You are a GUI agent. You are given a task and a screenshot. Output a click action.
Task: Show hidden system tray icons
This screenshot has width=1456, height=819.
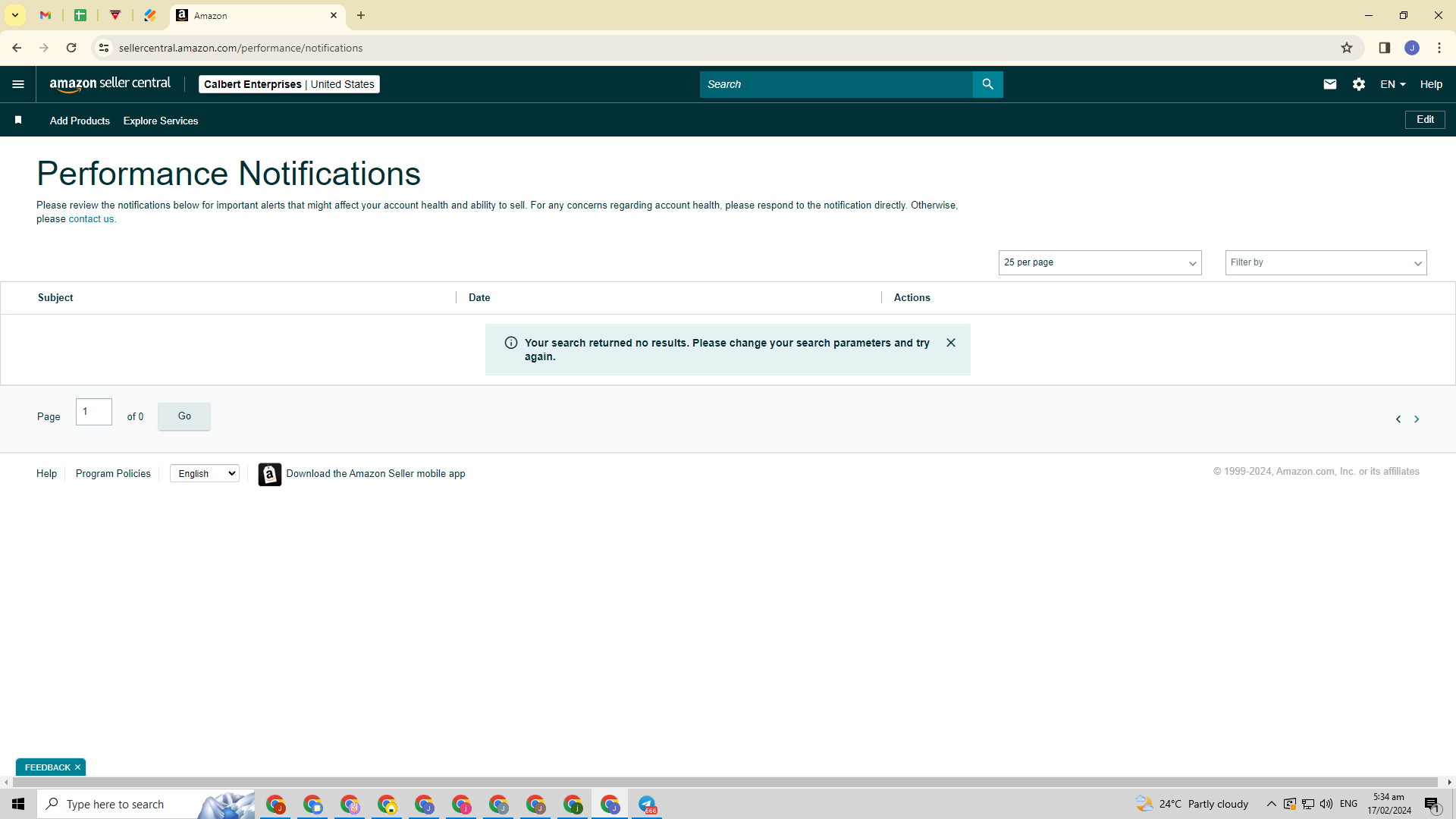(1271, 804)
